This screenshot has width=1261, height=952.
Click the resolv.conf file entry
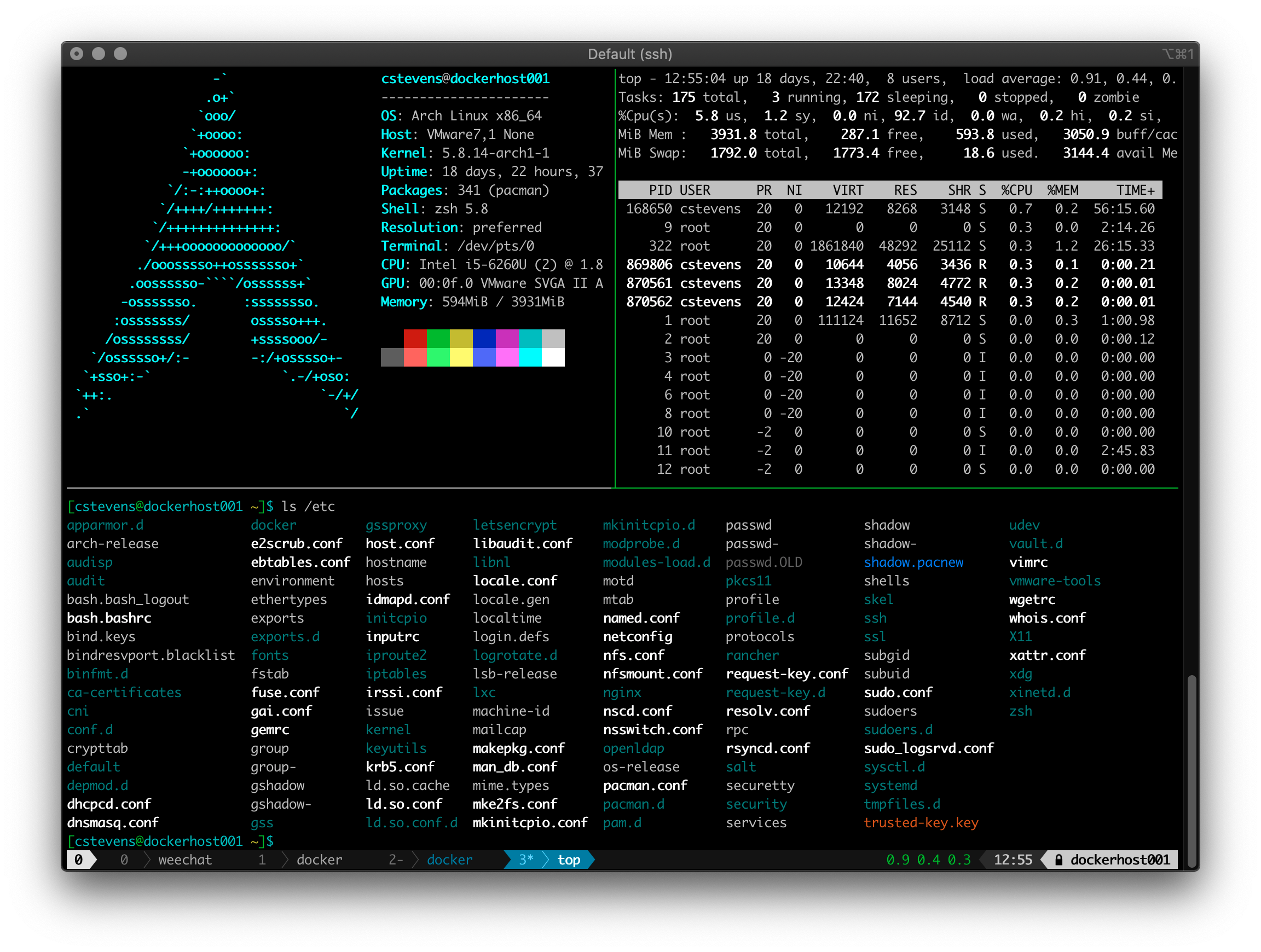[x=767, y=710]
